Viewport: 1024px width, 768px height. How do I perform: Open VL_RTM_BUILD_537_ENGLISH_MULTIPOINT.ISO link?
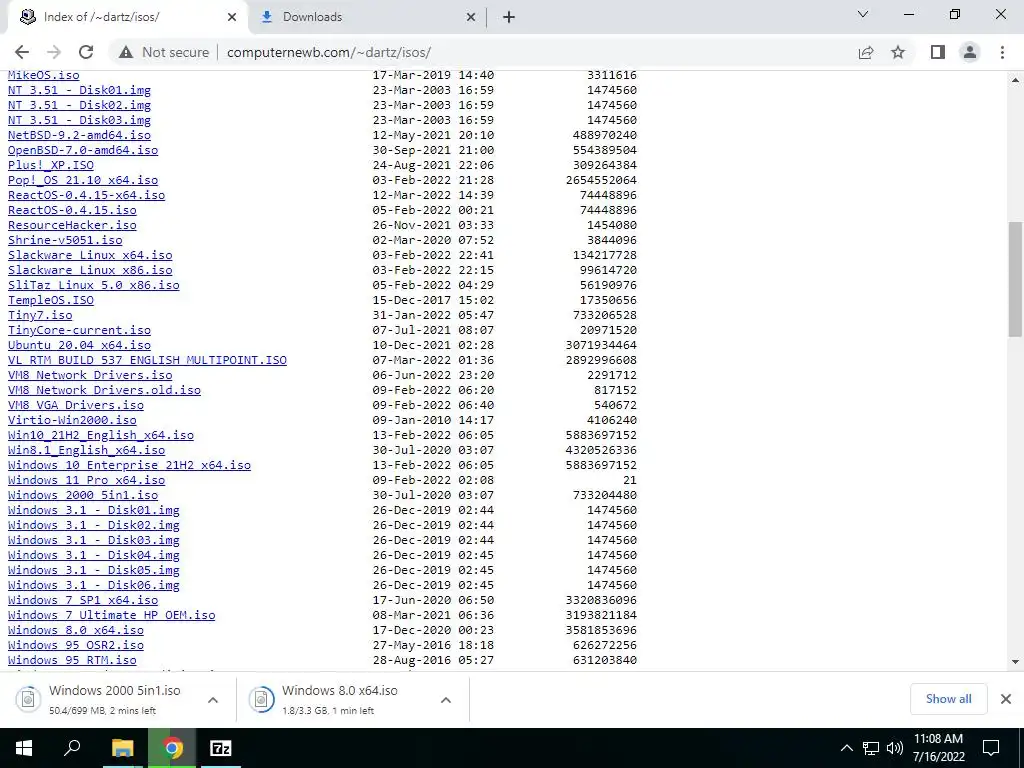[x=148, y=360]
